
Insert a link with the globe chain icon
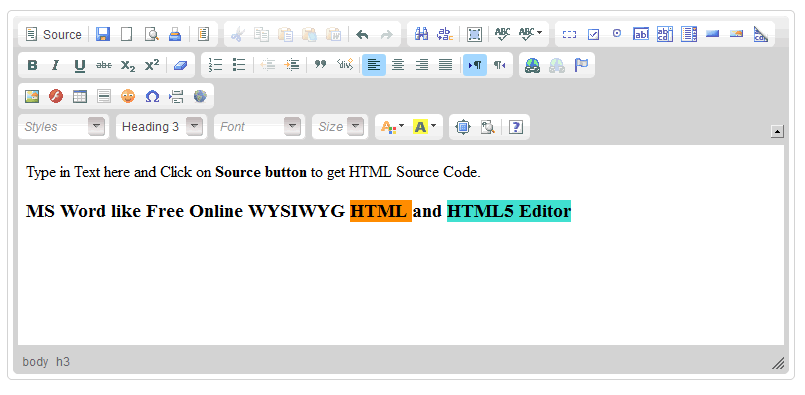pos(533,65)
